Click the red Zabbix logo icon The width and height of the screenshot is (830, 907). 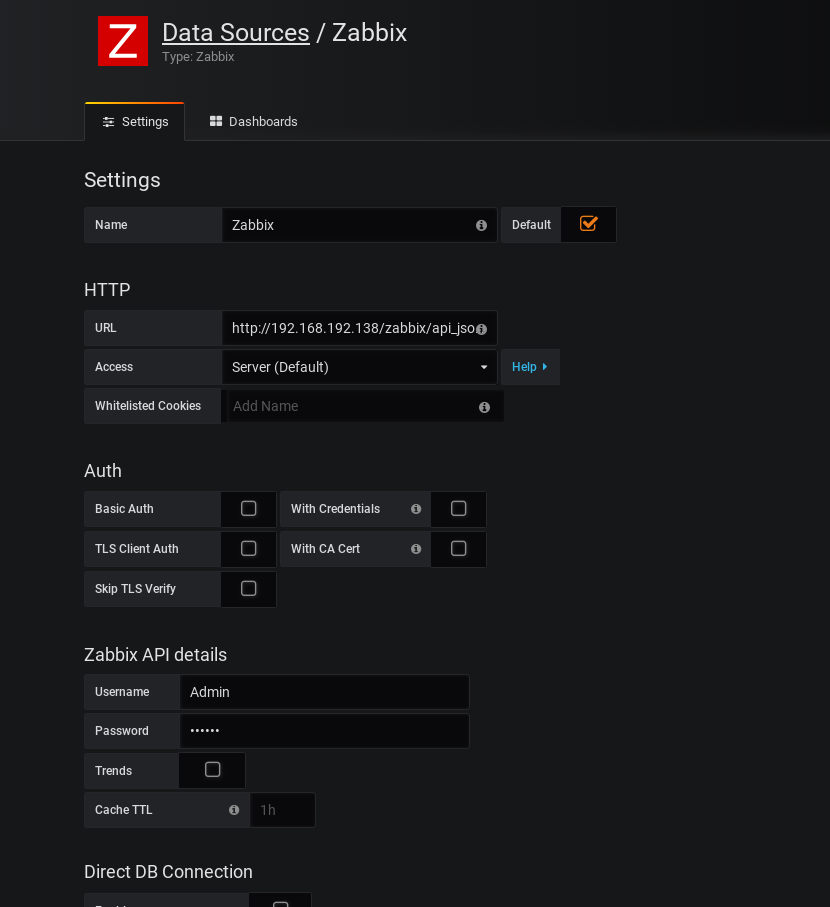(123, 41)
